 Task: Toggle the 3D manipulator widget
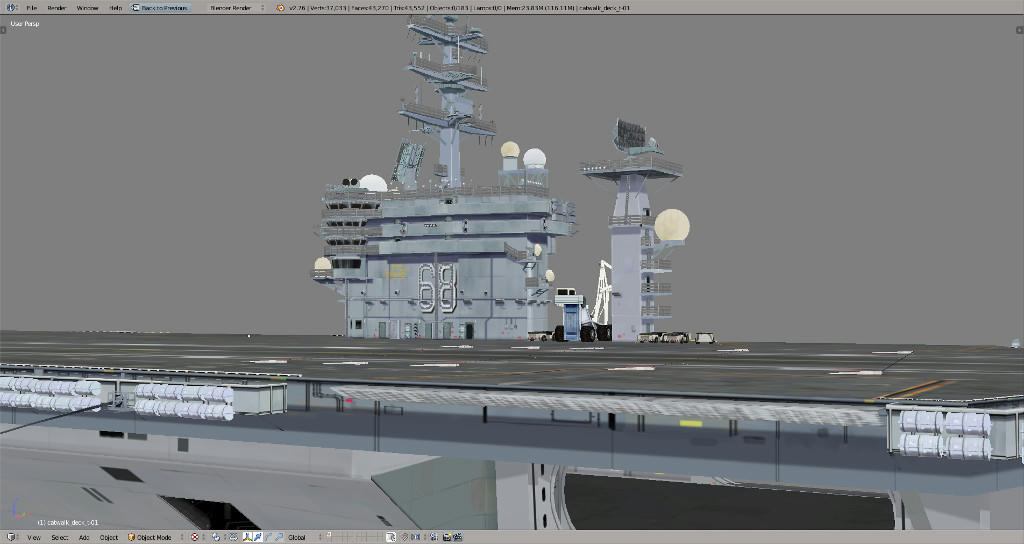pyautogui.click(x=246, y=537)
